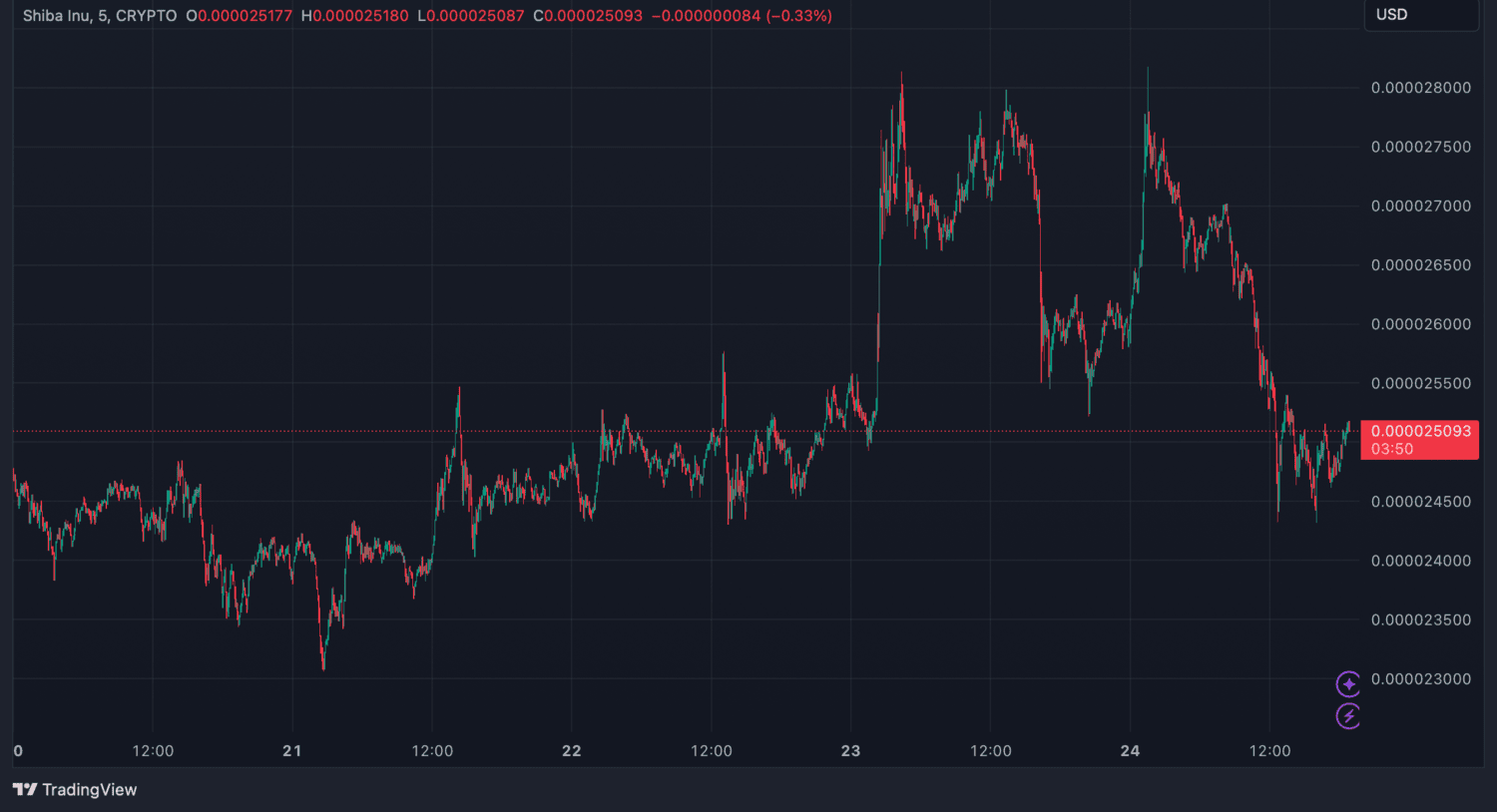The height and width of the screenshot is (812, 1497).
Task: Click the purple lightning bolt icon
Action: click(1348, 715)
